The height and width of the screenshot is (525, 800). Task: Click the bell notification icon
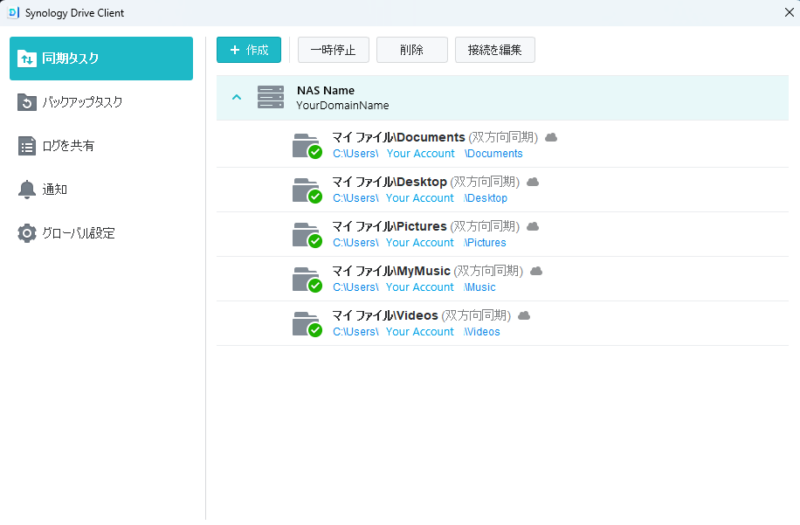click(x=27, y=189)
